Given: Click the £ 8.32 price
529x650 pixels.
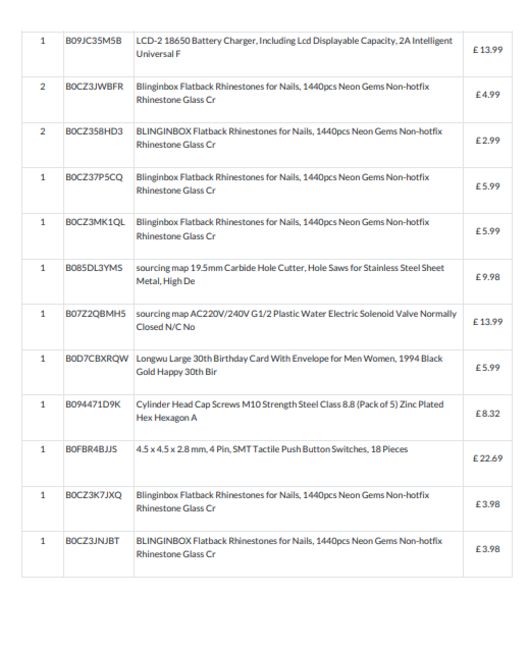Looking at the screenshot, I should click(488, 414).
